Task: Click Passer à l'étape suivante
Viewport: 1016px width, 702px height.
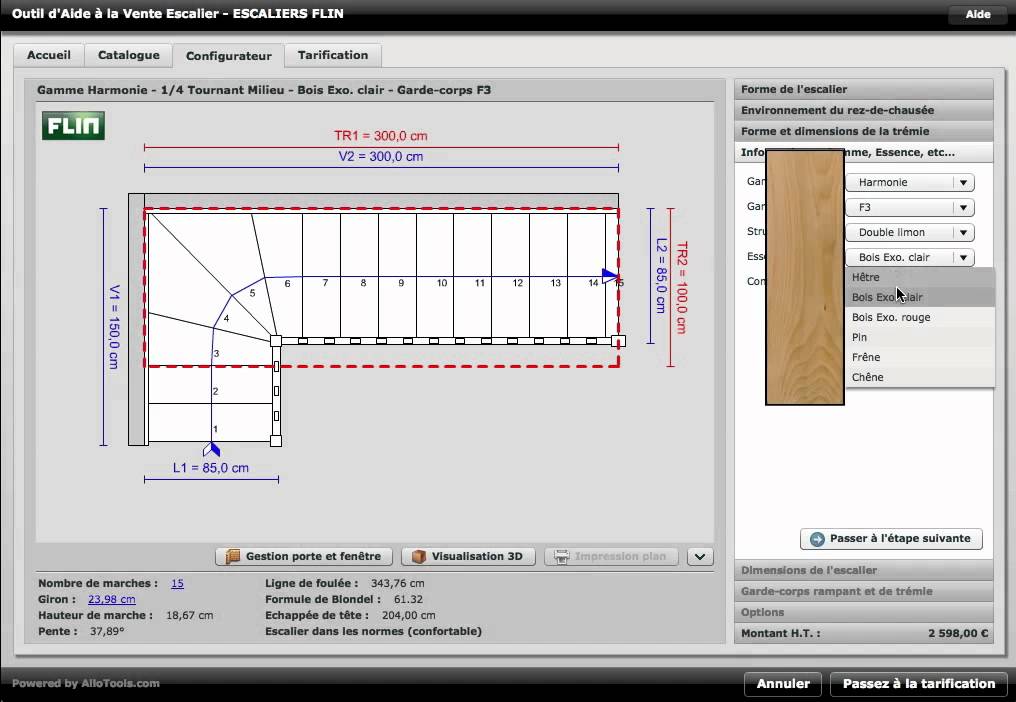Action: [x=891, y=539]
